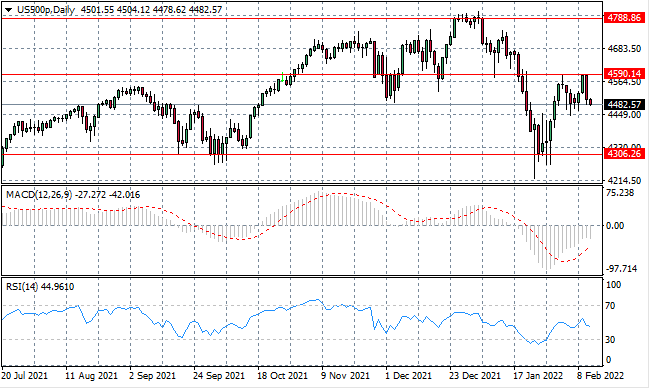Viewport: 649px width, 388px height.
Task: Click the RSI 70 overbought level label
Action: [610, 306]
